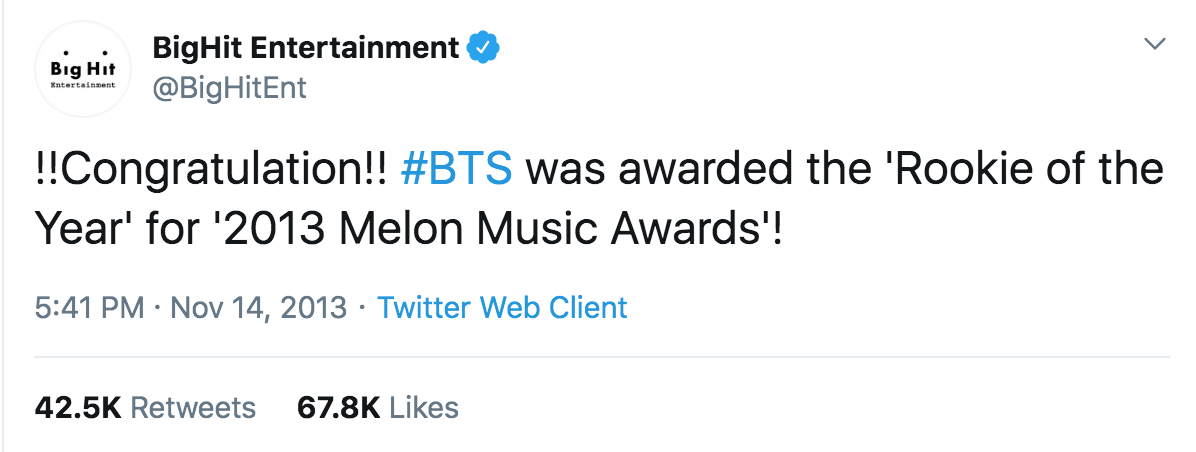1196x452 pixels.
Task: View the 67.8K Likes list
Action: tap(378, 407)
